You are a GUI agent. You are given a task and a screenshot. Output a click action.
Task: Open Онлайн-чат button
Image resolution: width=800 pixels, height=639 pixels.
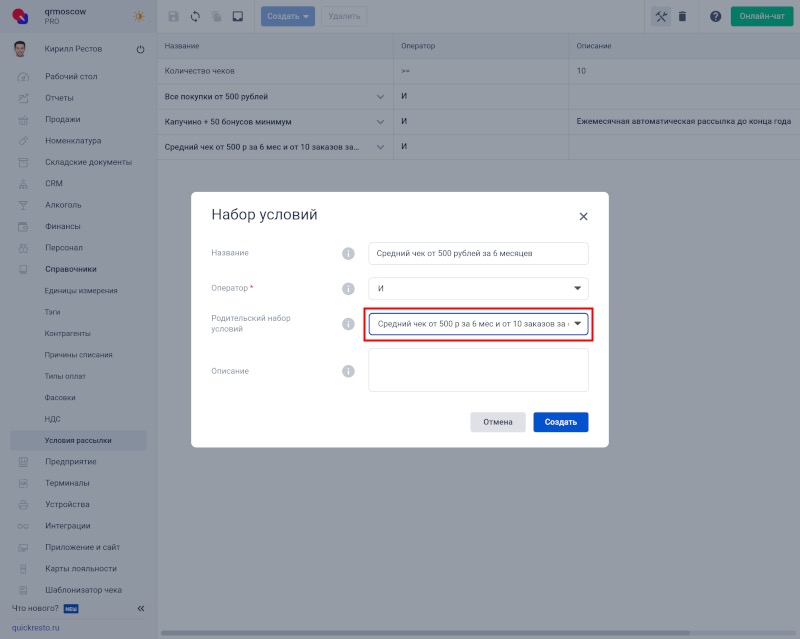(x=762, y=16)
